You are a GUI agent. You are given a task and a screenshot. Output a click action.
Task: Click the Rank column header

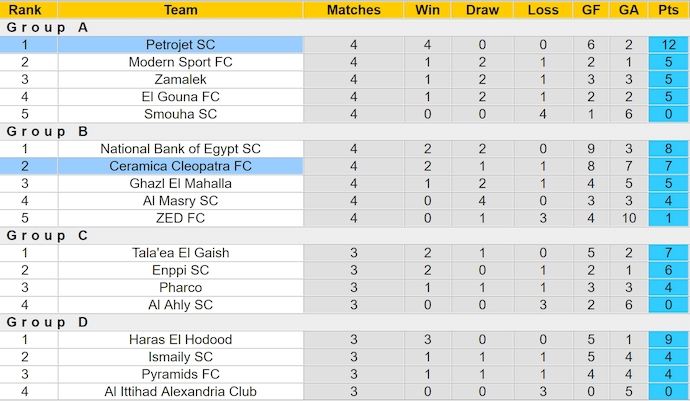tap(24, 10)
